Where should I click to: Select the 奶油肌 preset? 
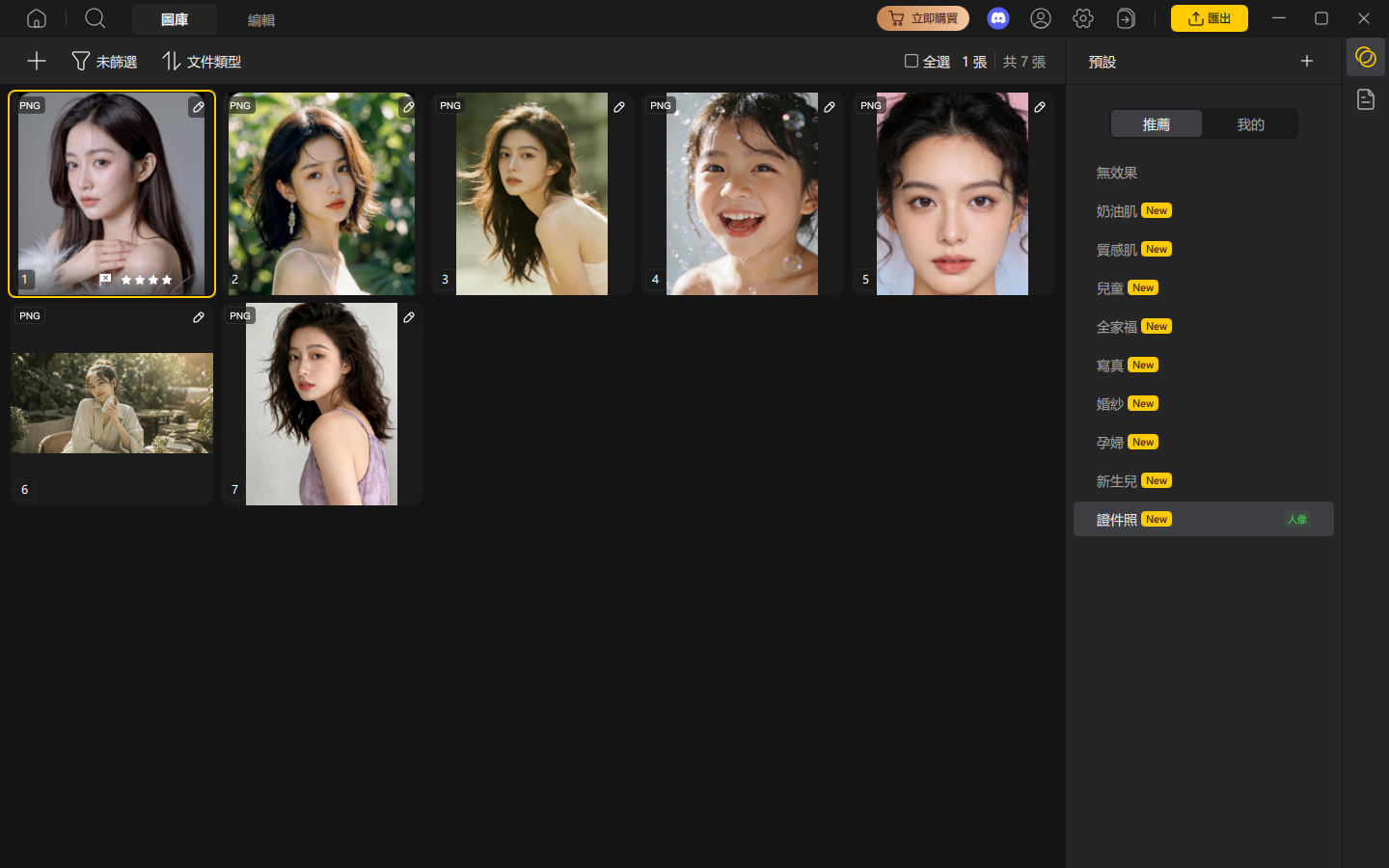1203,211
